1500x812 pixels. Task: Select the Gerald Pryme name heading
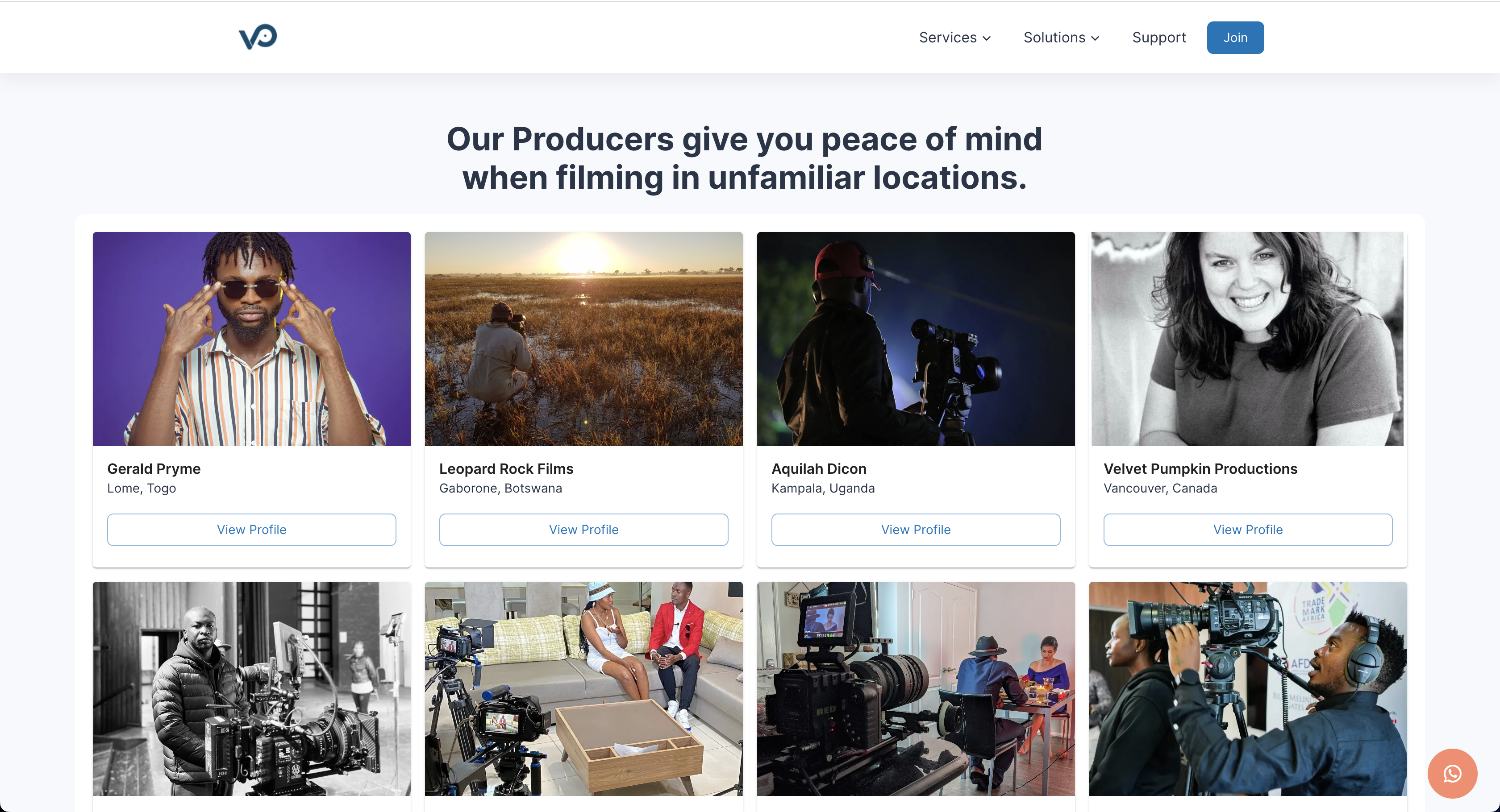click(154, 469)
